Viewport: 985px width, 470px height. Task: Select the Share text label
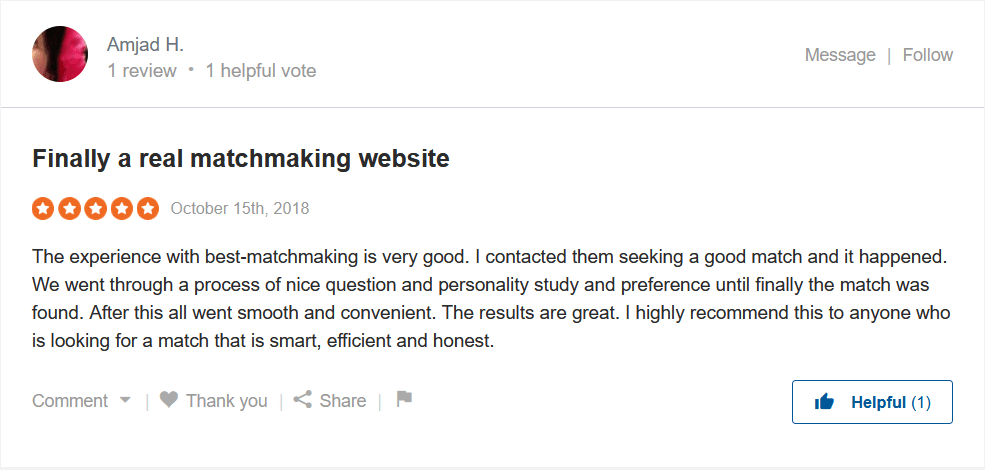click(343, 401)
